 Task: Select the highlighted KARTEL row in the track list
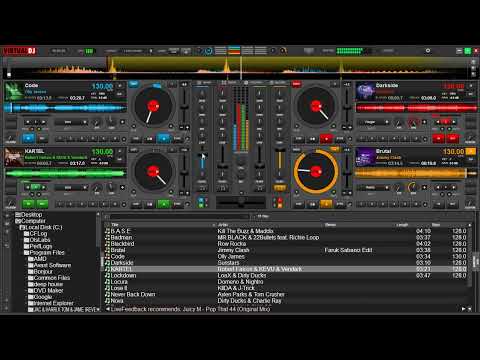tap(286, 269)
